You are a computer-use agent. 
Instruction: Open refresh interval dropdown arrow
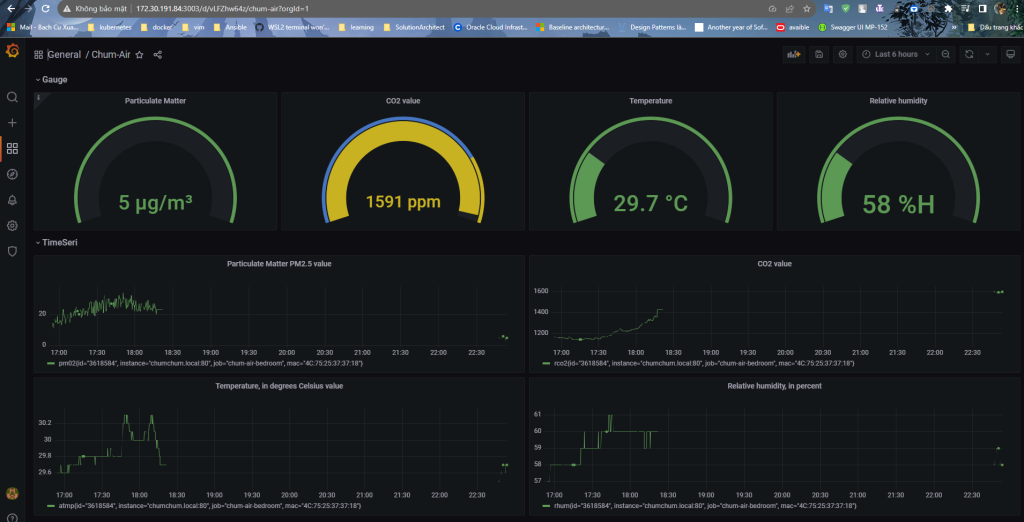(987, 55)
